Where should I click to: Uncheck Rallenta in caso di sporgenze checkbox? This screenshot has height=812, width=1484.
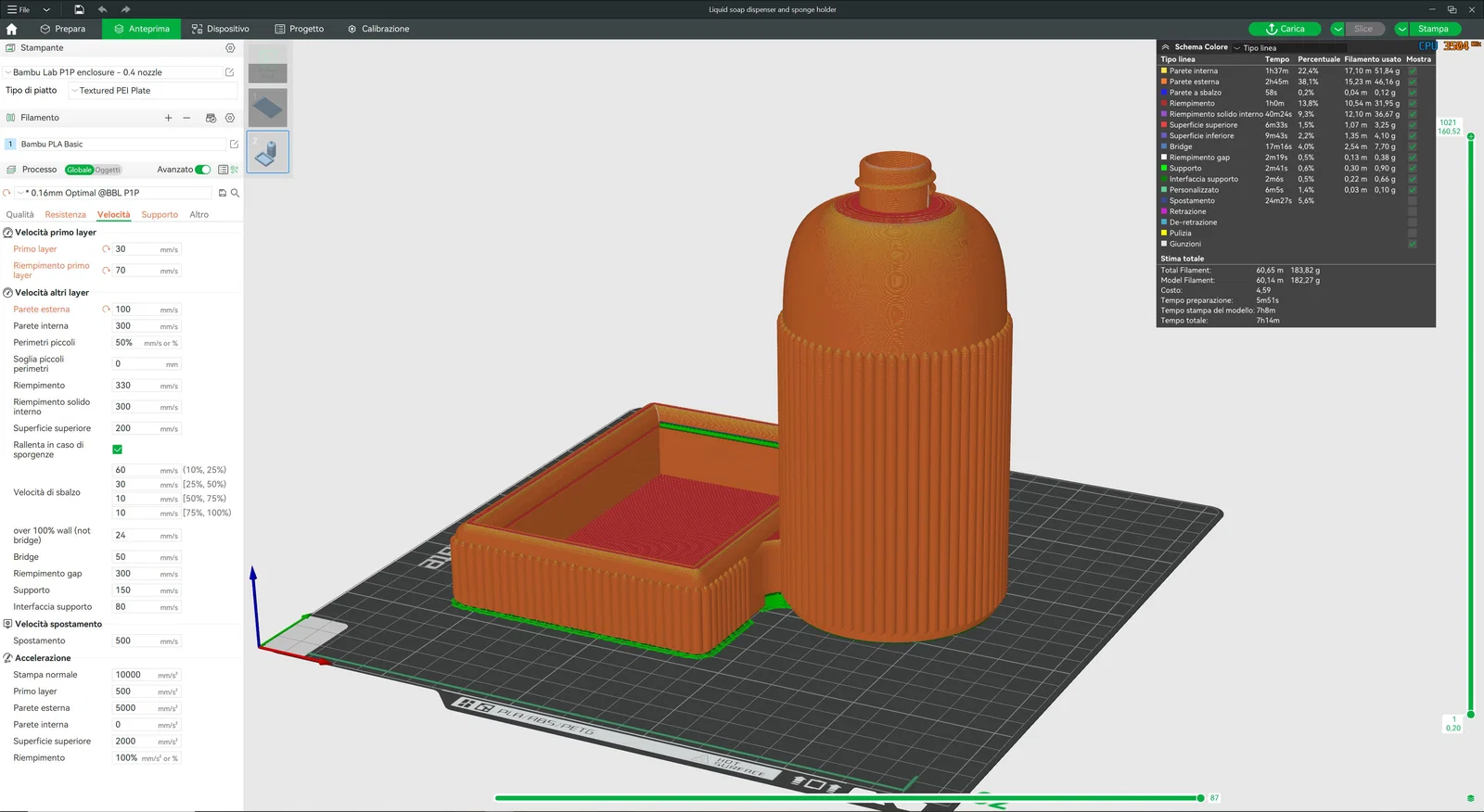tap(118, 450)
